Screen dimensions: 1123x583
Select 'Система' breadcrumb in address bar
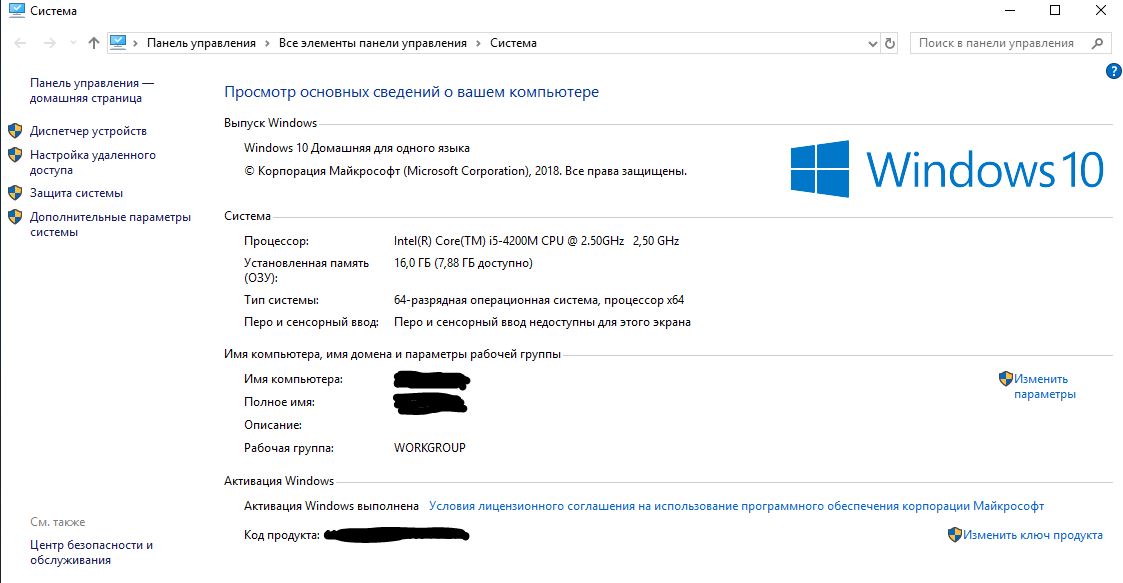click(x=513, y=43)
